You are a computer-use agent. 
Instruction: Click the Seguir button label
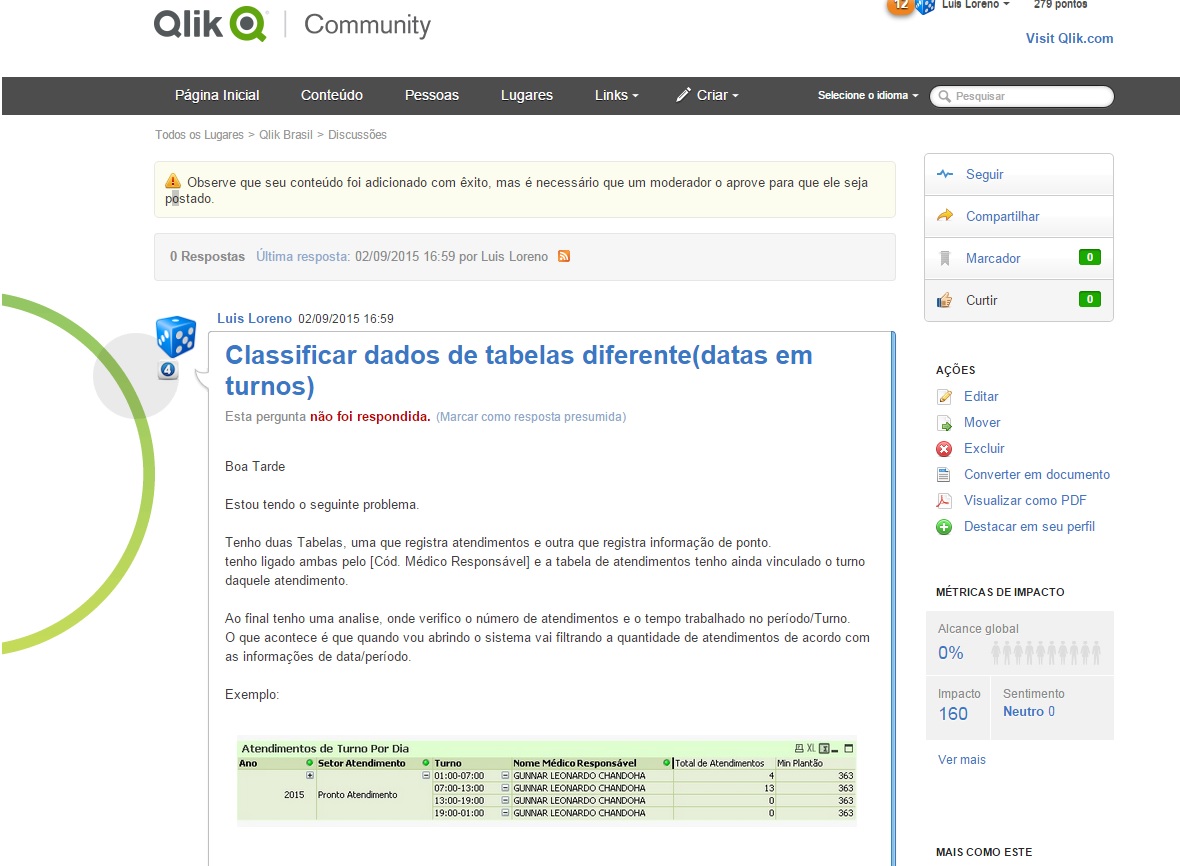(x=984, y=174)
